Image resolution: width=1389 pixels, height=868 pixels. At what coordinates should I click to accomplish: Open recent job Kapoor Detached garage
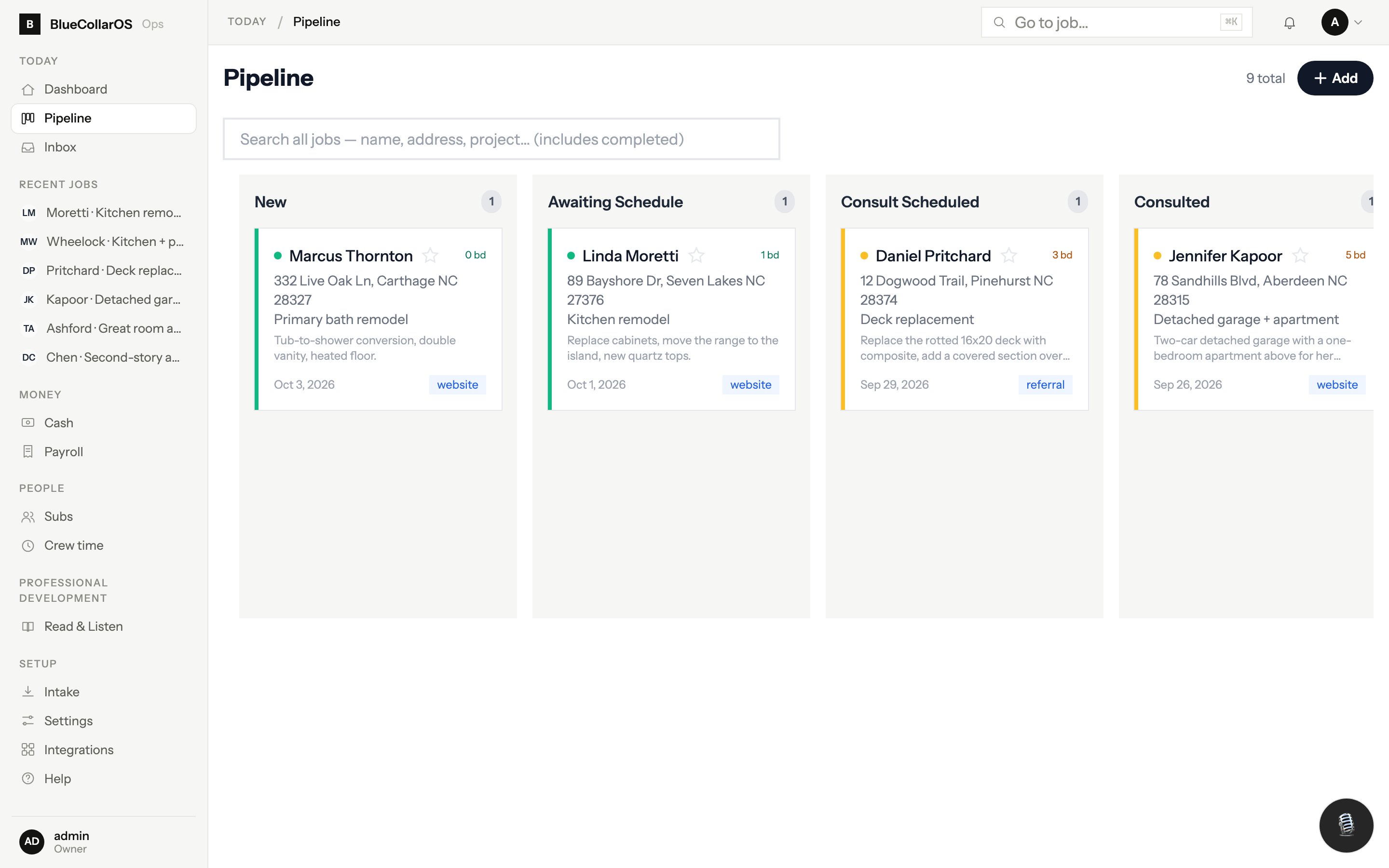[x=103, y=299]
